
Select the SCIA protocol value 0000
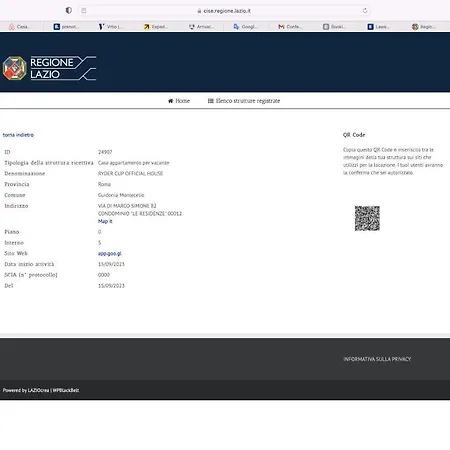point(104,275)
